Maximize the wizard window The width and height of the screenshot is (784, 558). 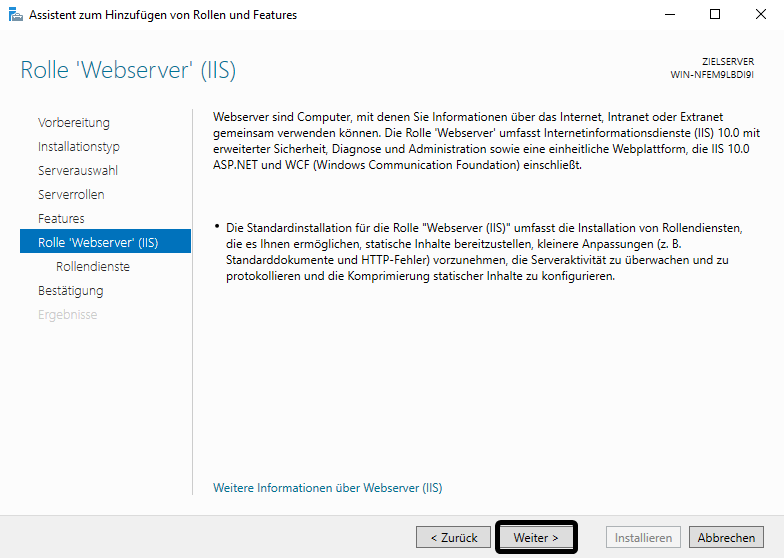click(x=715, y=14)
